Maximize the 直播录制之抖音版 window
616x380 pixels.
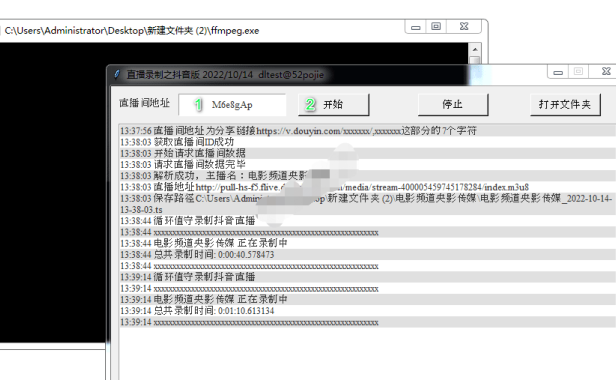(578, 72)
